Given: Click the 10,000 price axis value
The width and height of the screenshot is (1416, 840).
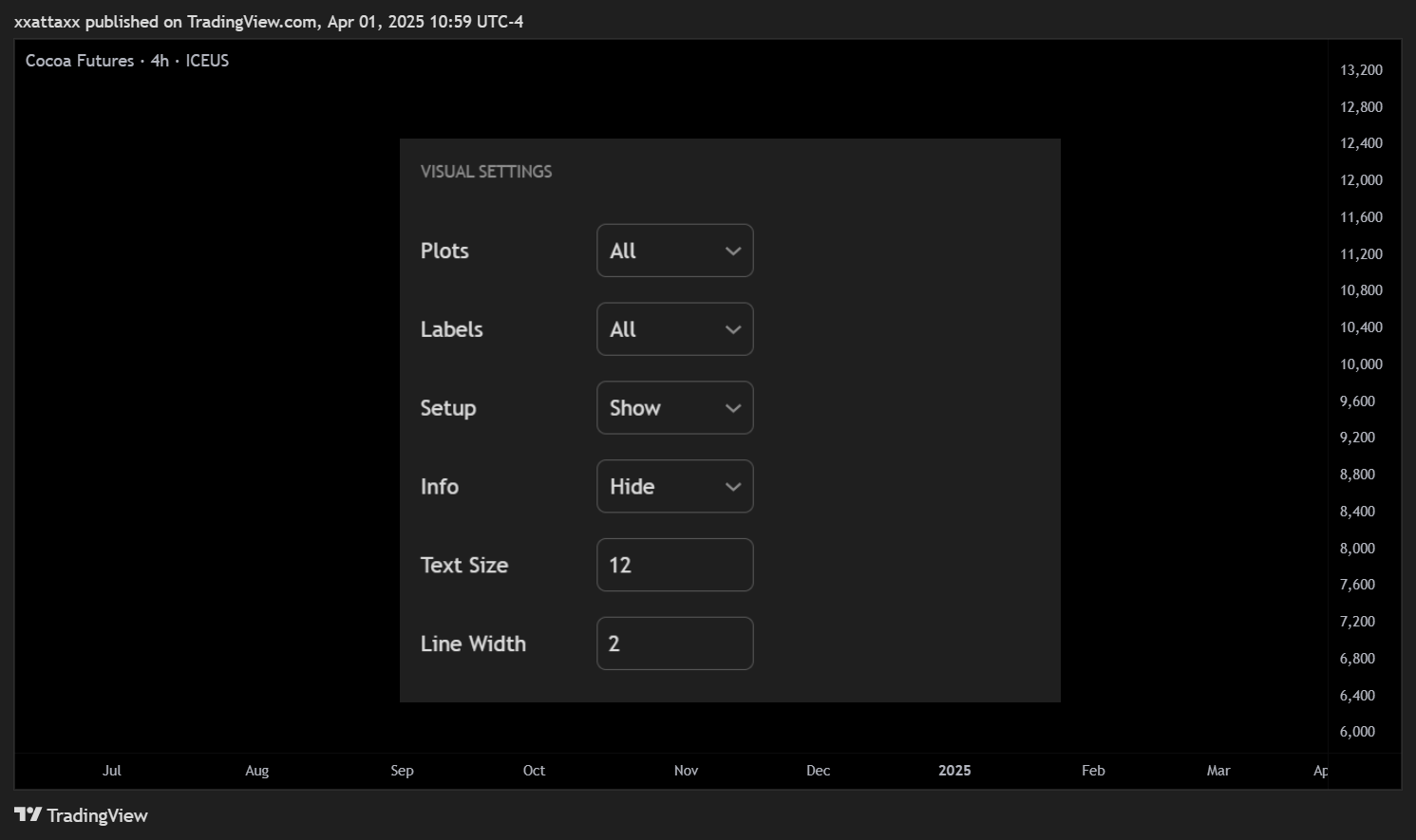Looking at the screenshot, I should (x=1361, y=364).
